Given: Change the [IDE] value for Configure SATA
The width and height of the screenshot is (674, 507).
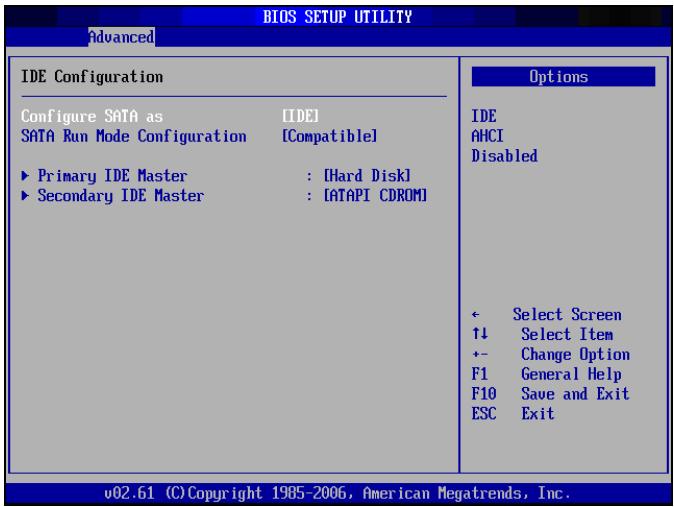Looking at the screenshot, I should (300, 116).
